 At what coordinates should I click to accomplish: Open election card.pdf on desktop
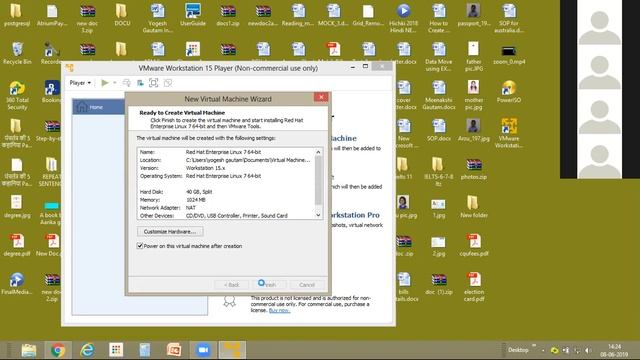click(473, 287)
